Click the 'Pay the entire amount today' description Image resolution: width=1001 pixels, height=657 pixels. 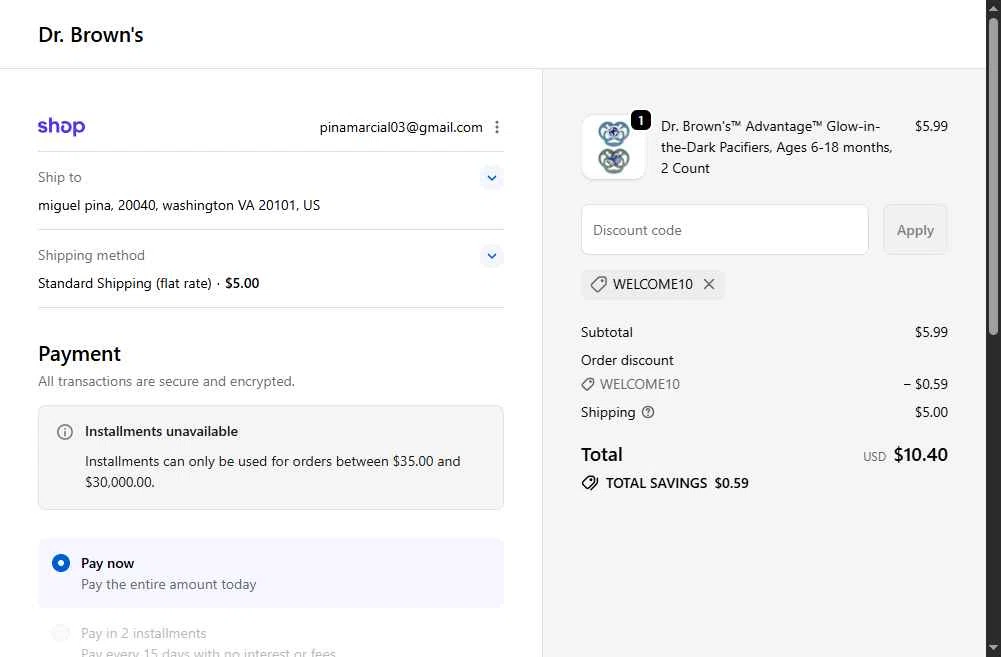[x=169, y=584]
